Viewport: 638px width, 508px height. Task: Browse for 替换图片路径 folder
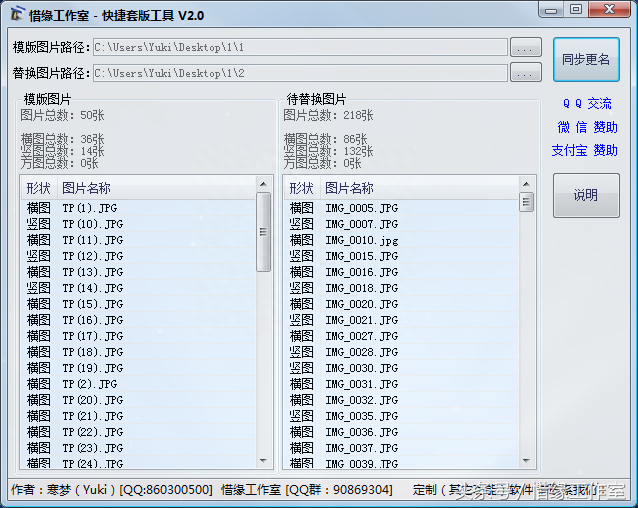tap(525, 72)
